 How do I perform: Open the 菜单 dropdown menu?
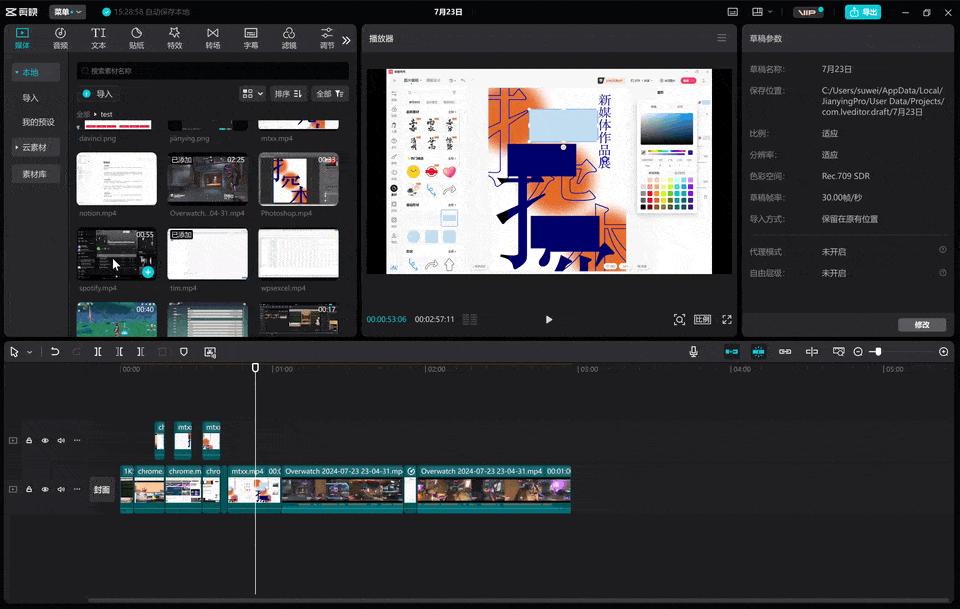[66, 12]
